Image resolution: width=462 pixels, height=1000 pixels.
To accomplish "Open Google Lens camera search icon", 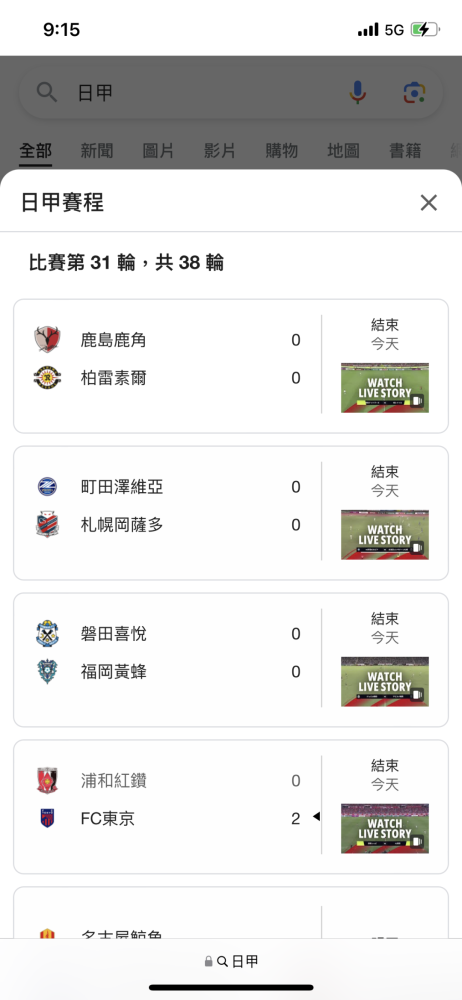I will pos(415,93).
